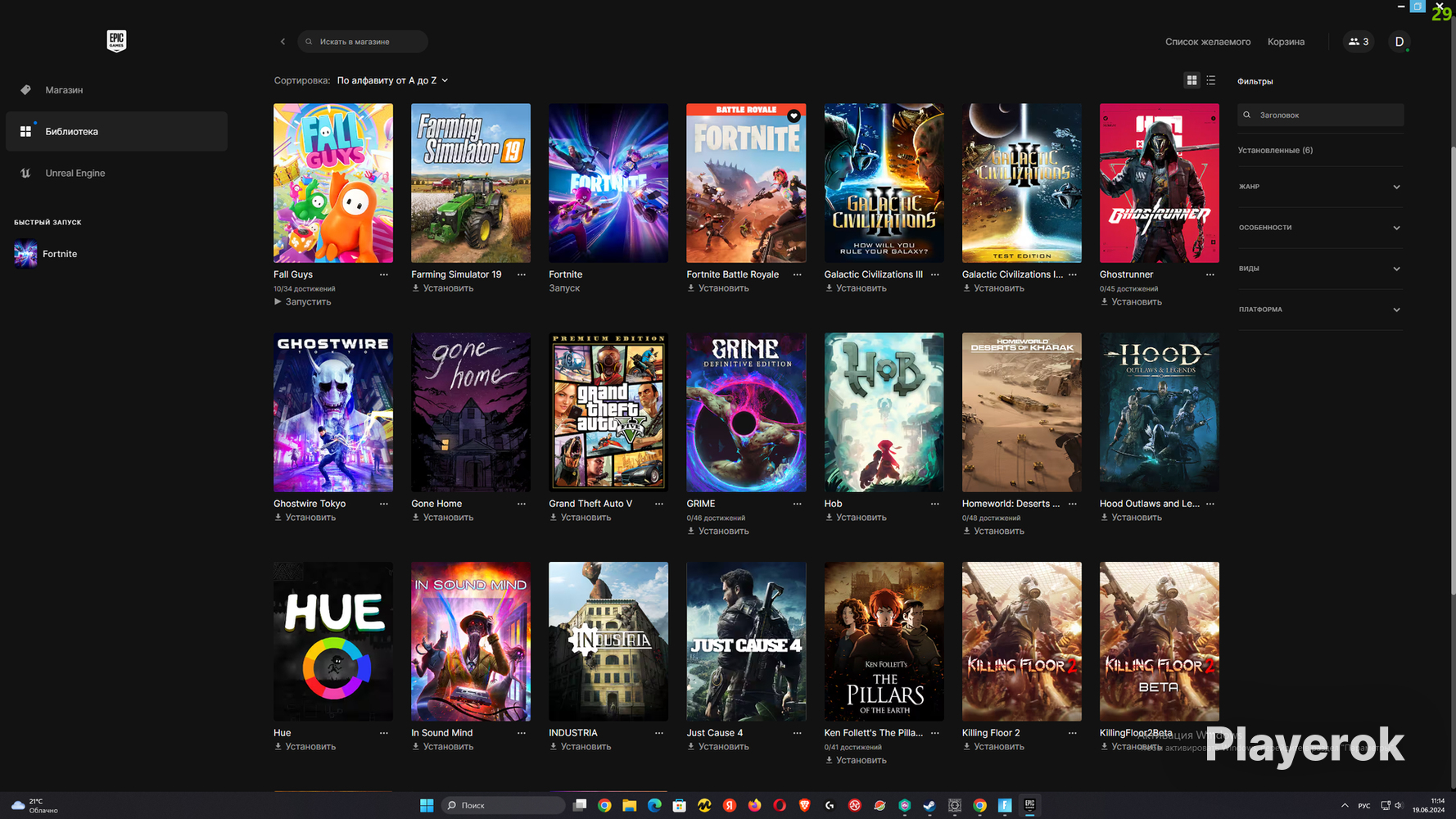Open options menu for Ghostwire Tokyo
The image size is (1456, 819).
384,504
